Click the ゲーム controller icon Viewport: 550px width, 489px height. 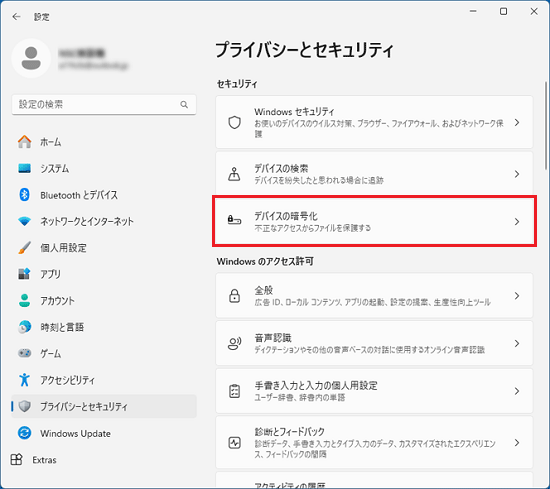(x=25, y=353)
